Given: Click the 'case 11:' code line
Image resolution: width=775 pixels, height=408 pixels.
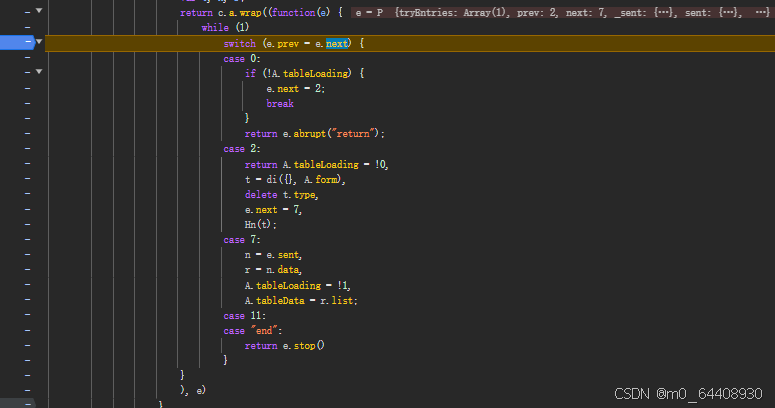Looking at the screenshot, I should pyautogui.click(x=244, y=316).
